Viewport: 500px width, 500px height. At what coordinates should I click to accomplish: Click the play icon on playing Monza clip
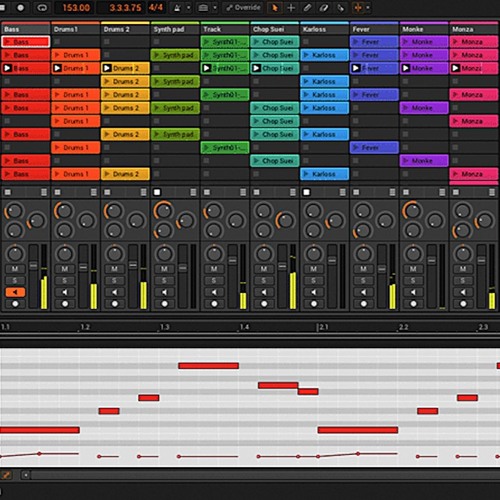coord(455,68)
